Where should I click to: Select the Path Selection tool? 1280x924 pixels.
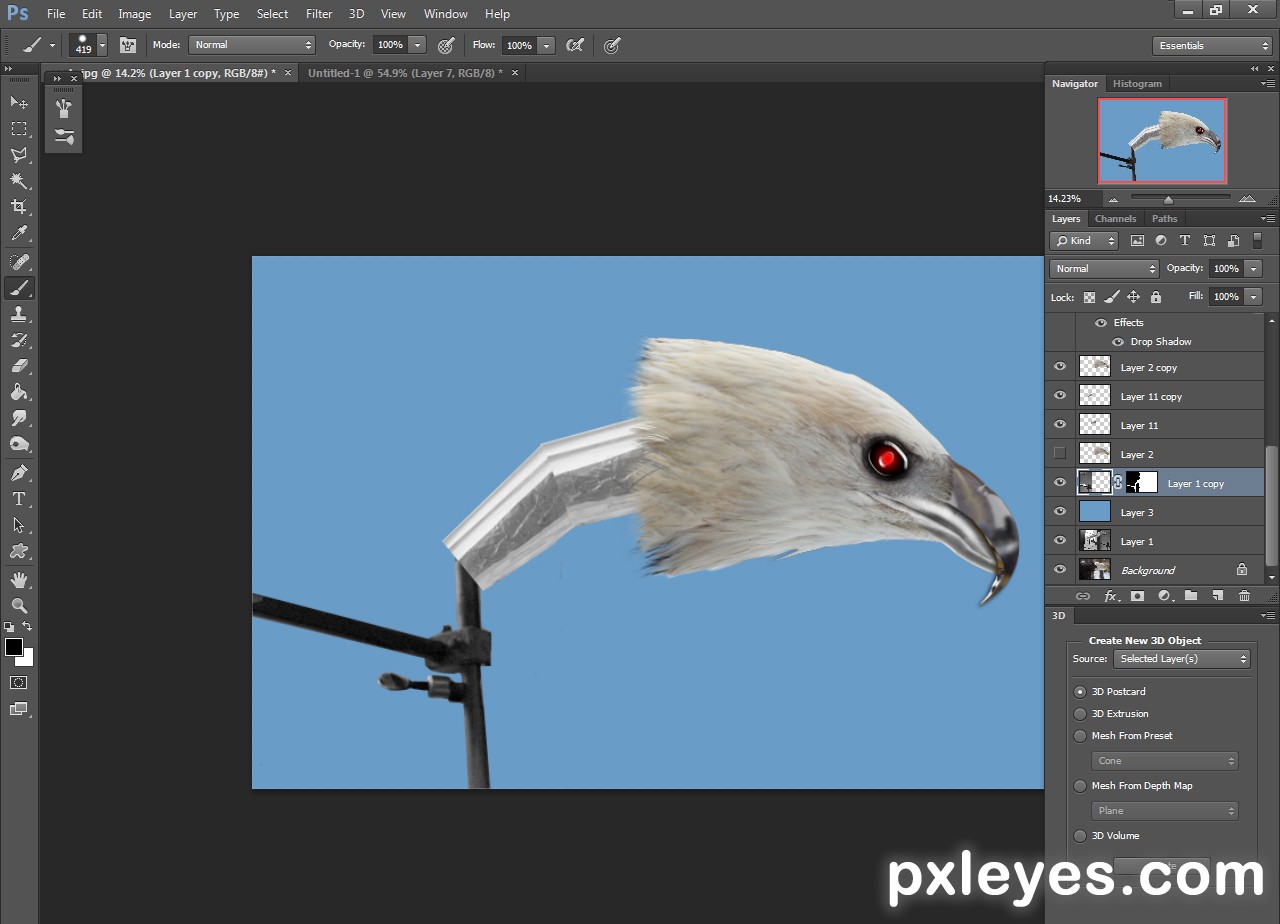[19, 524]
